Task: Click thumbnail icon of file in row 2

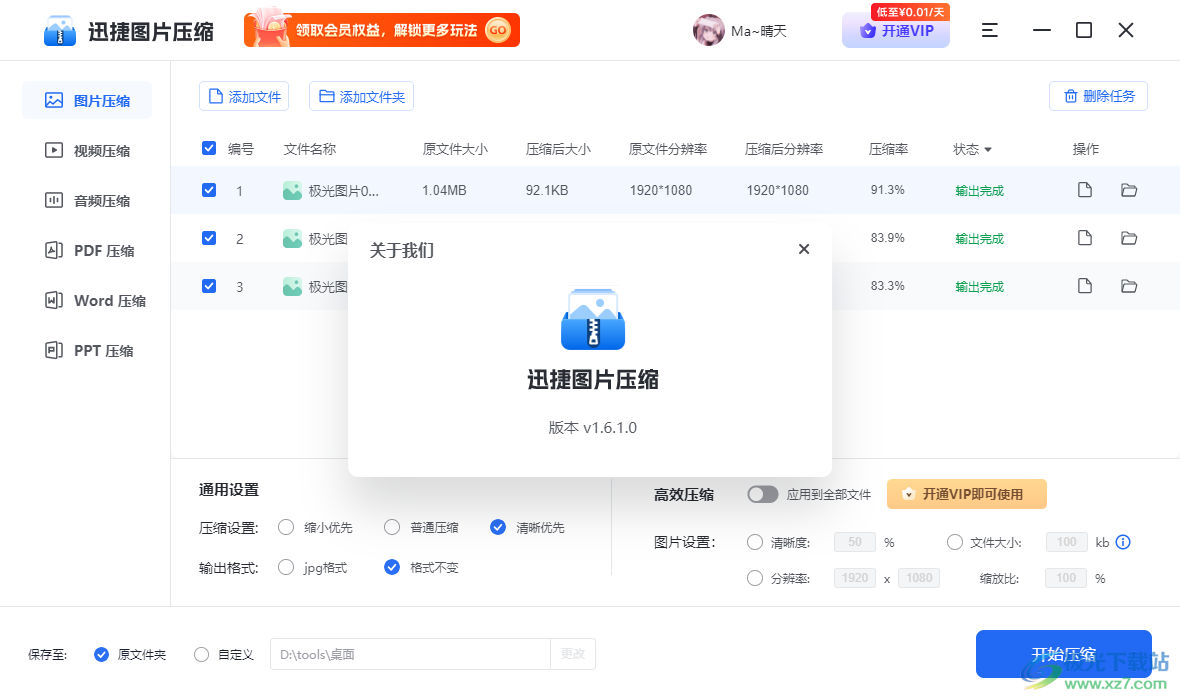Action: coord(292,239)
